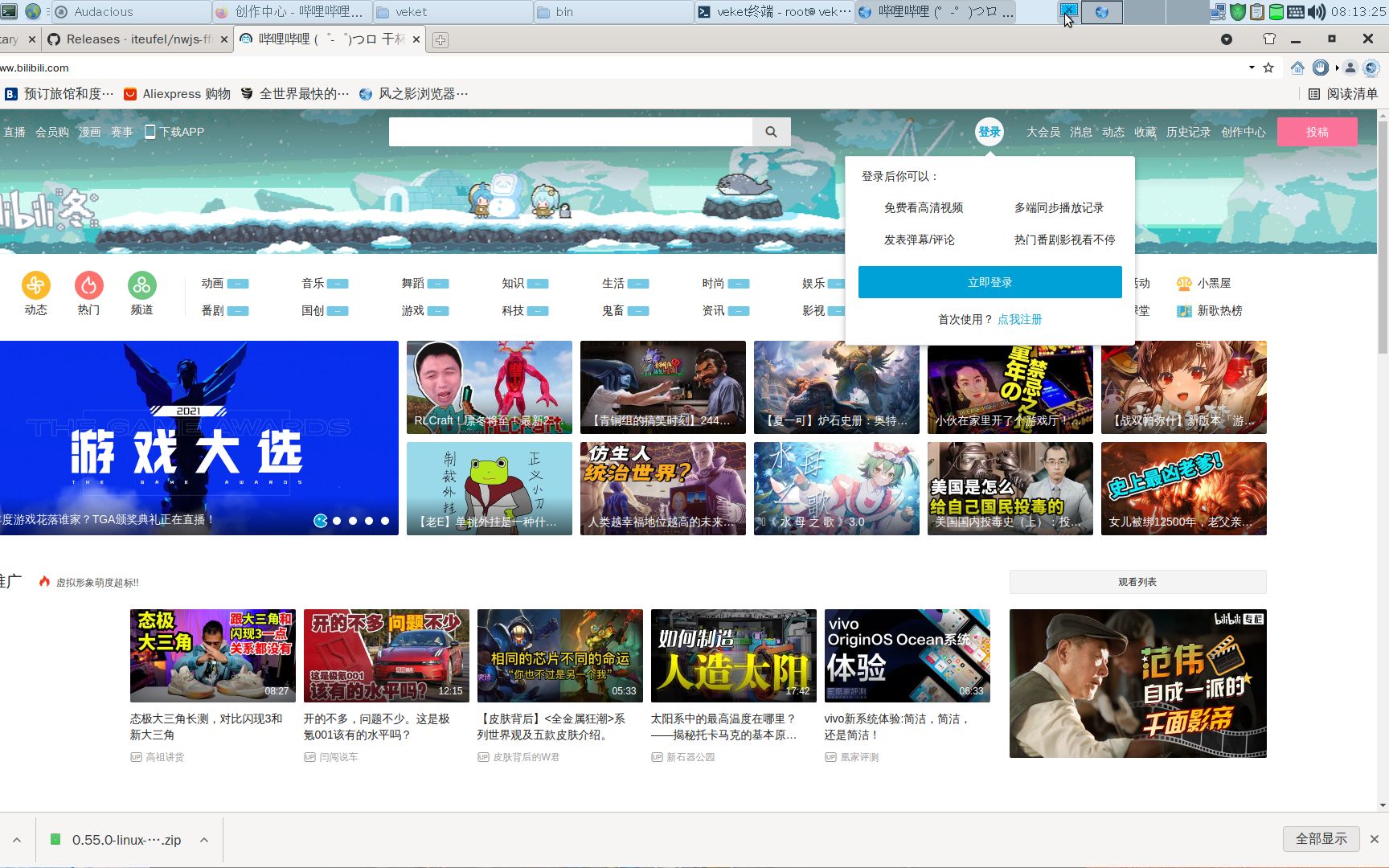The image size is (1389, 868).
Task: Select the second carousel dot
Action: click(x=337, y=521)
